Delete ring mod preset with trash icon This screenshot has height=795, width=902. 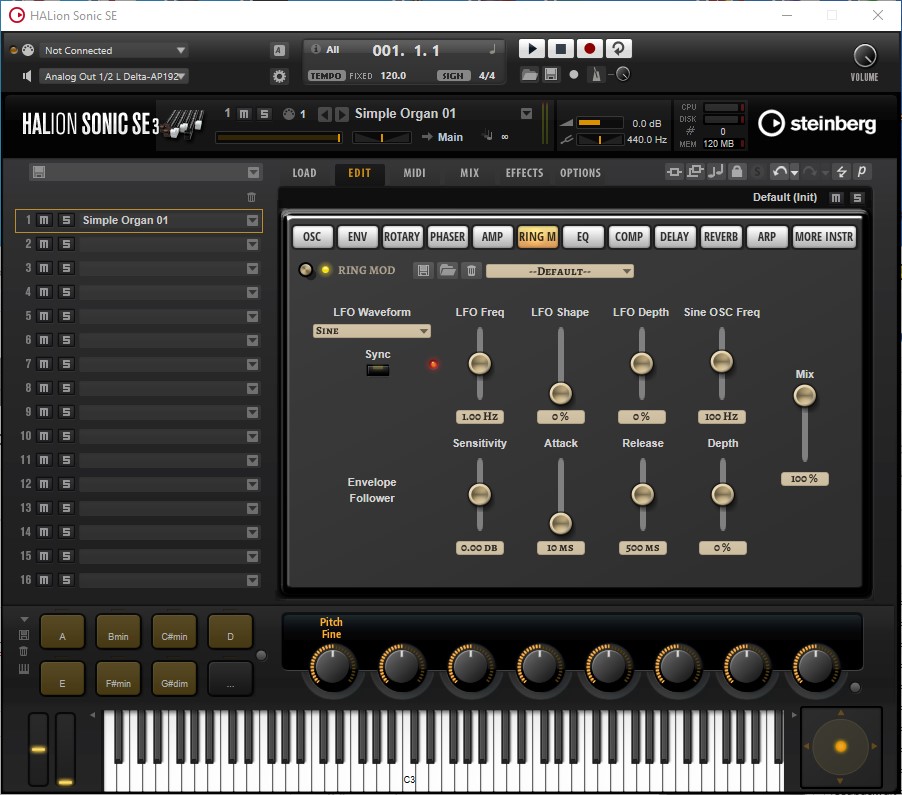471,270
